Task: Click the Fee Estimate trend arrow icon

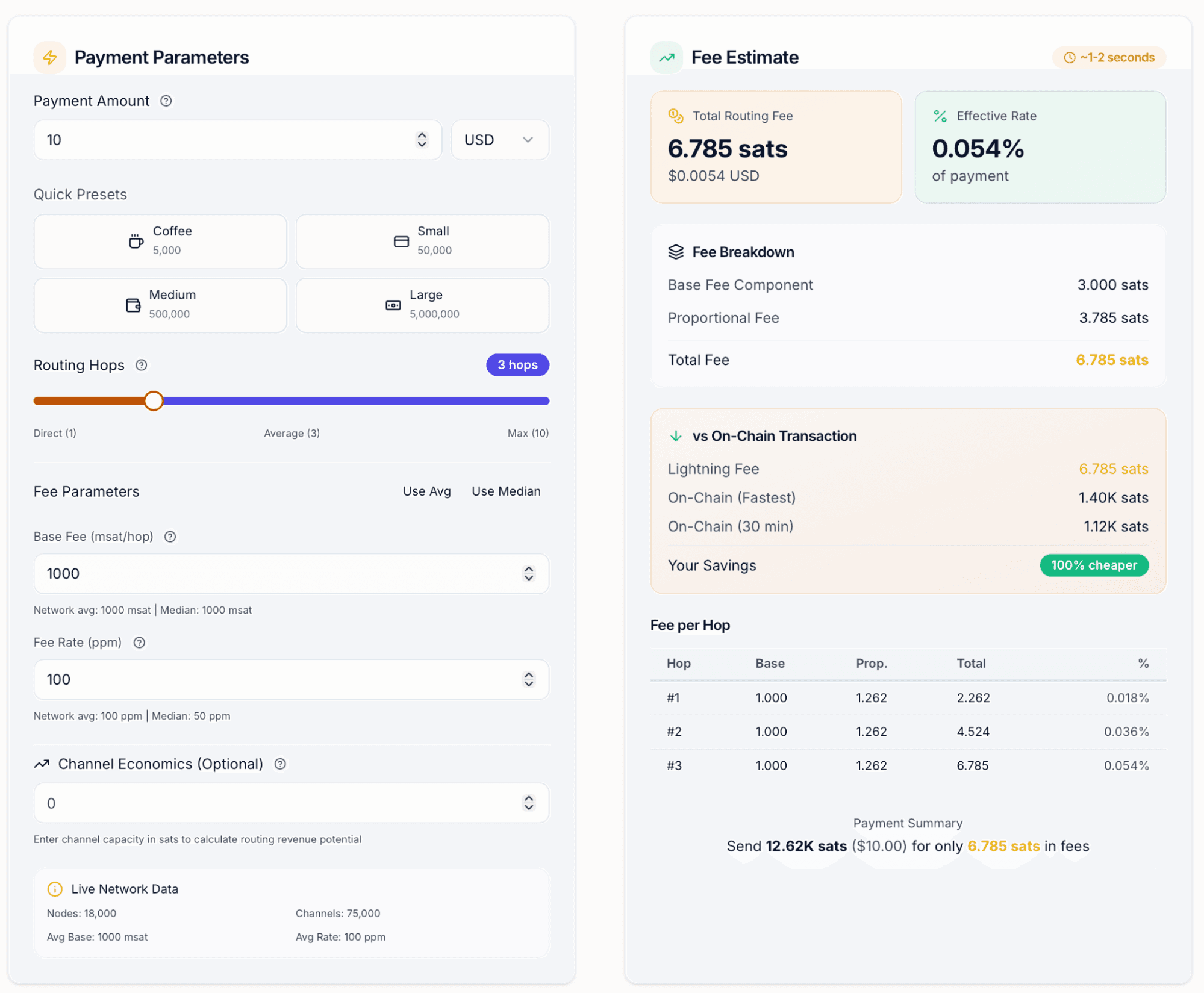Action: click(667, 57)
